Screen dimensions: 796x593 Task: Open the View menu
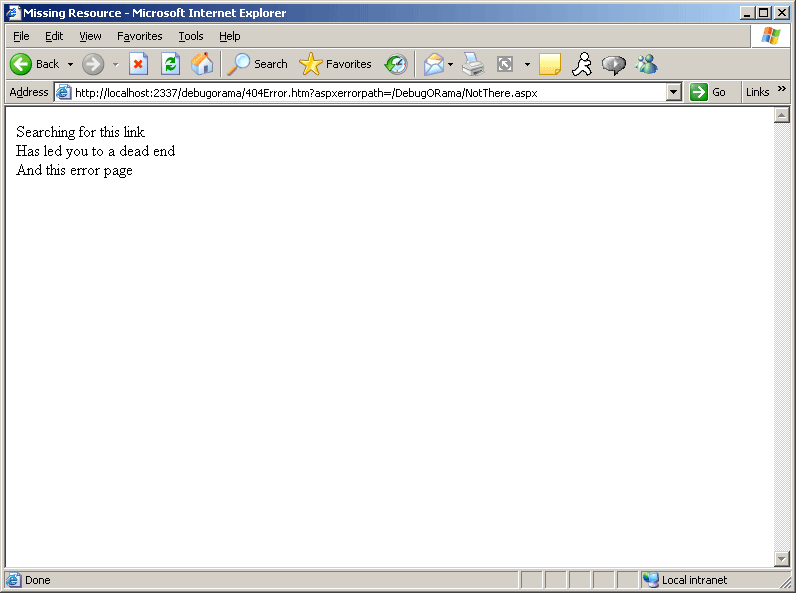coord(90,36)
